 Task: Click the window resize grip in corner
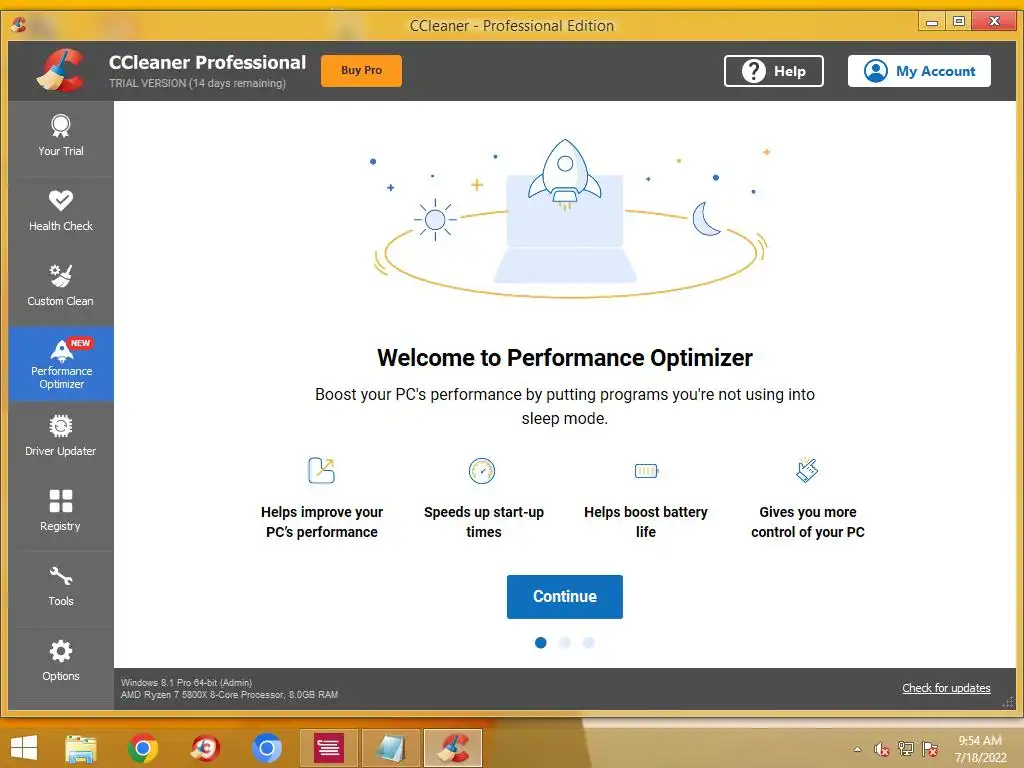(1008, 702)
